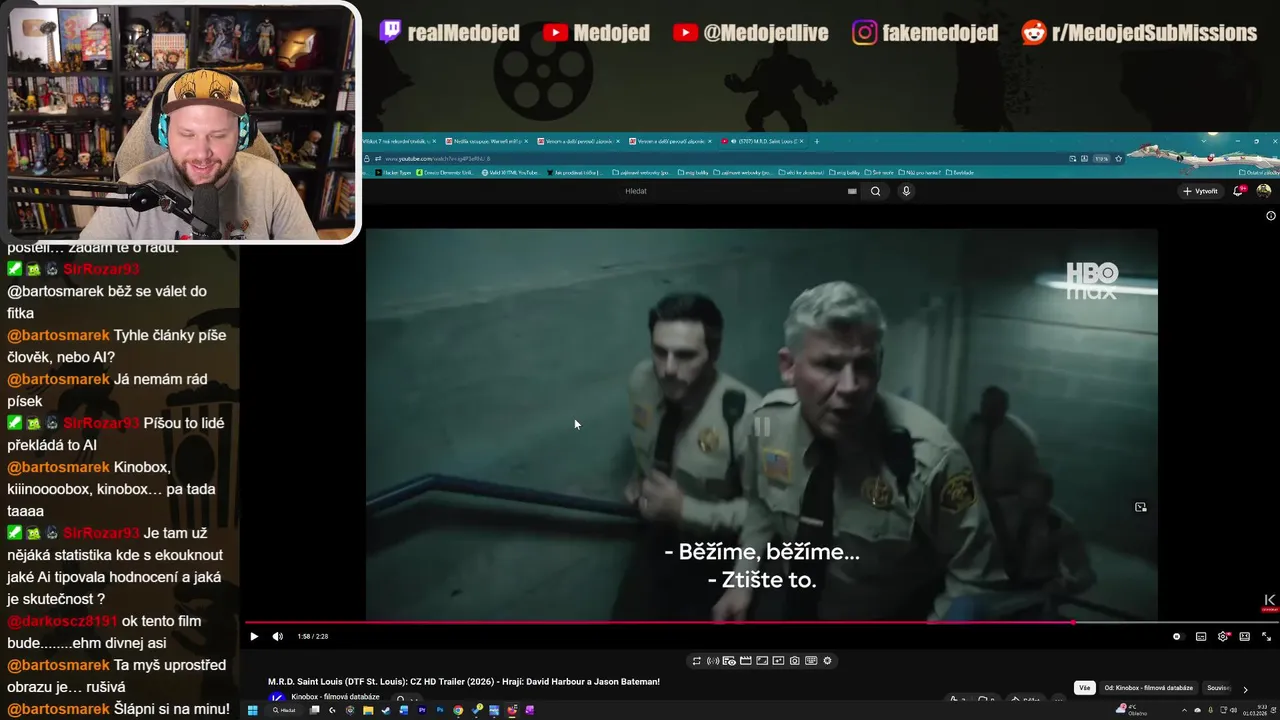Open the keyboard icon in extension toolbar
The width and height of the screenshot is (1280, 720).
[811, 661]
